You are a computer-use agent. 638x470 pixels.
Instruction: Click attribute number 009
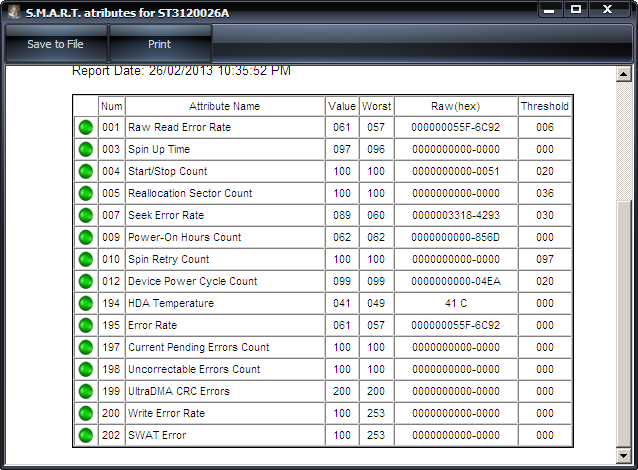[111, 237]
